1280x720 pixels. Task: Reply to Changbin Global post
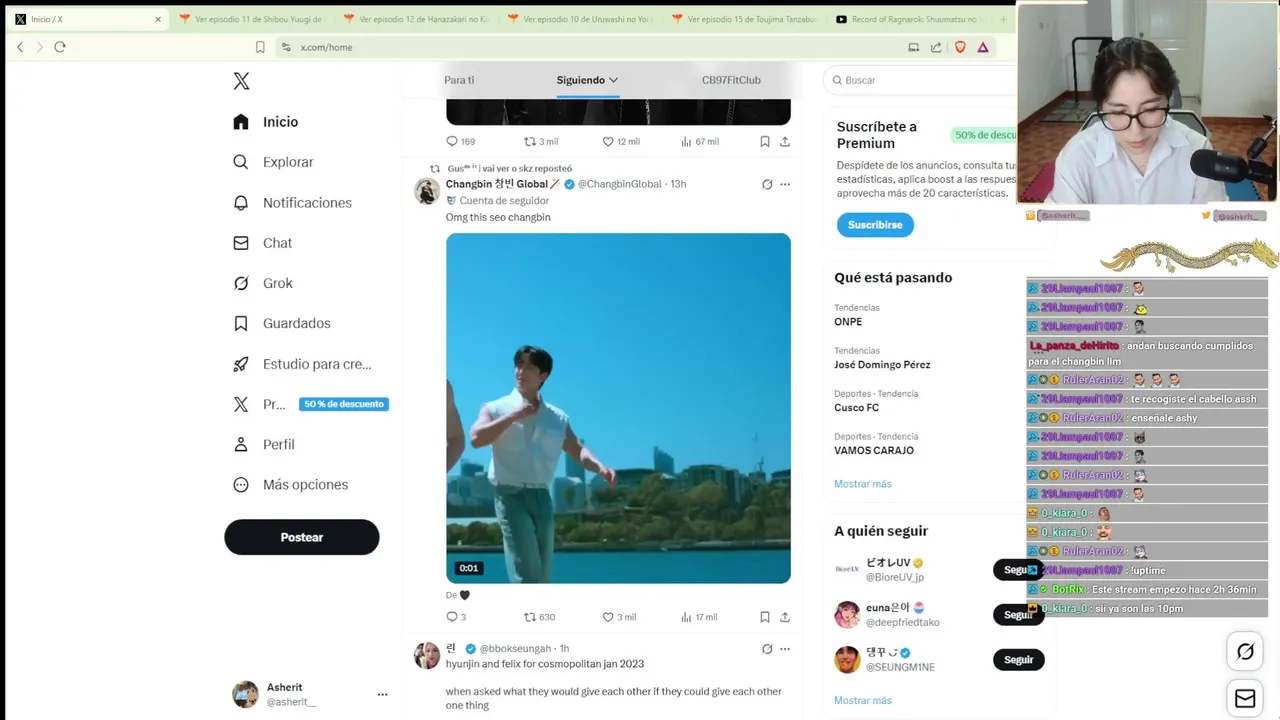point(456,617)
